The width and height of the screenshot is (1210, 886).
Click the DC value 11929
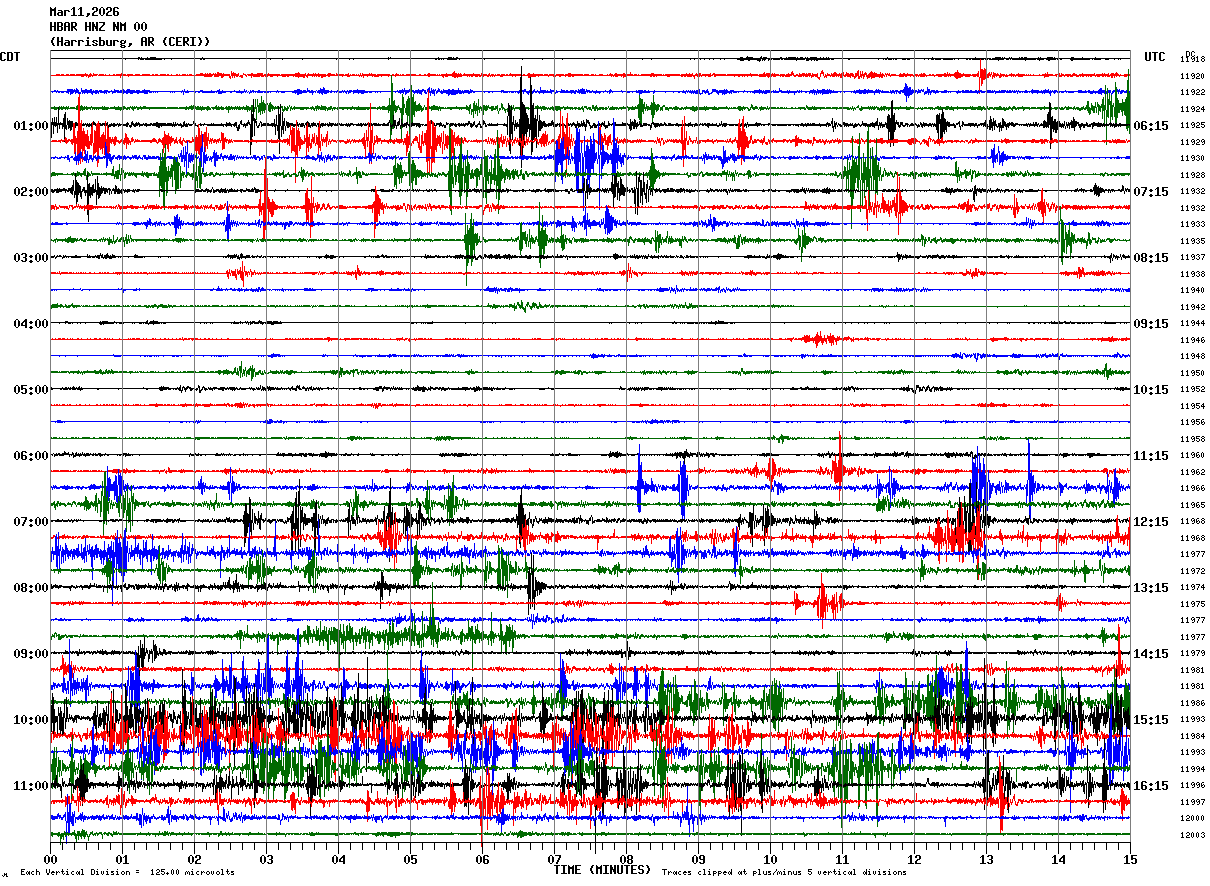1192,142
